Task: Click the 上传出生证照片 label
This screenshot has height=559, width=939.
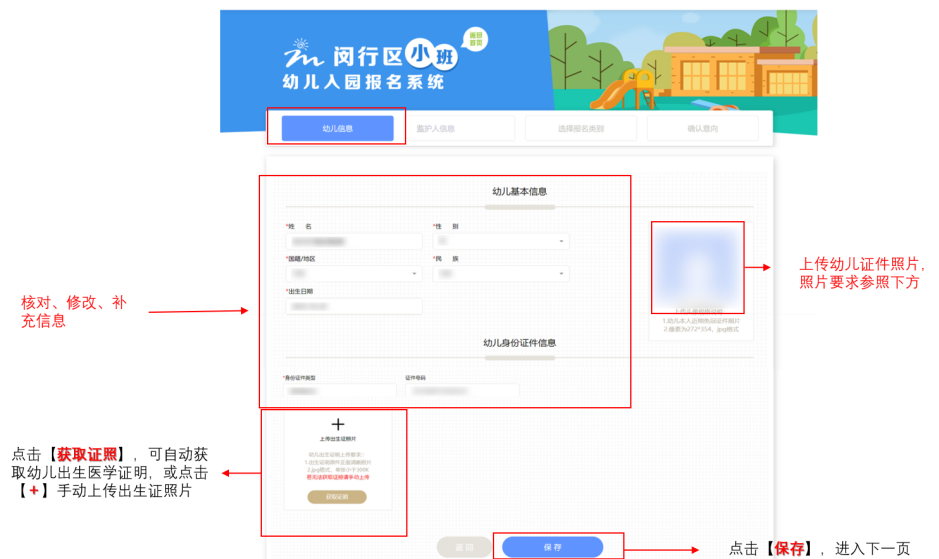Action: point(337,439)
